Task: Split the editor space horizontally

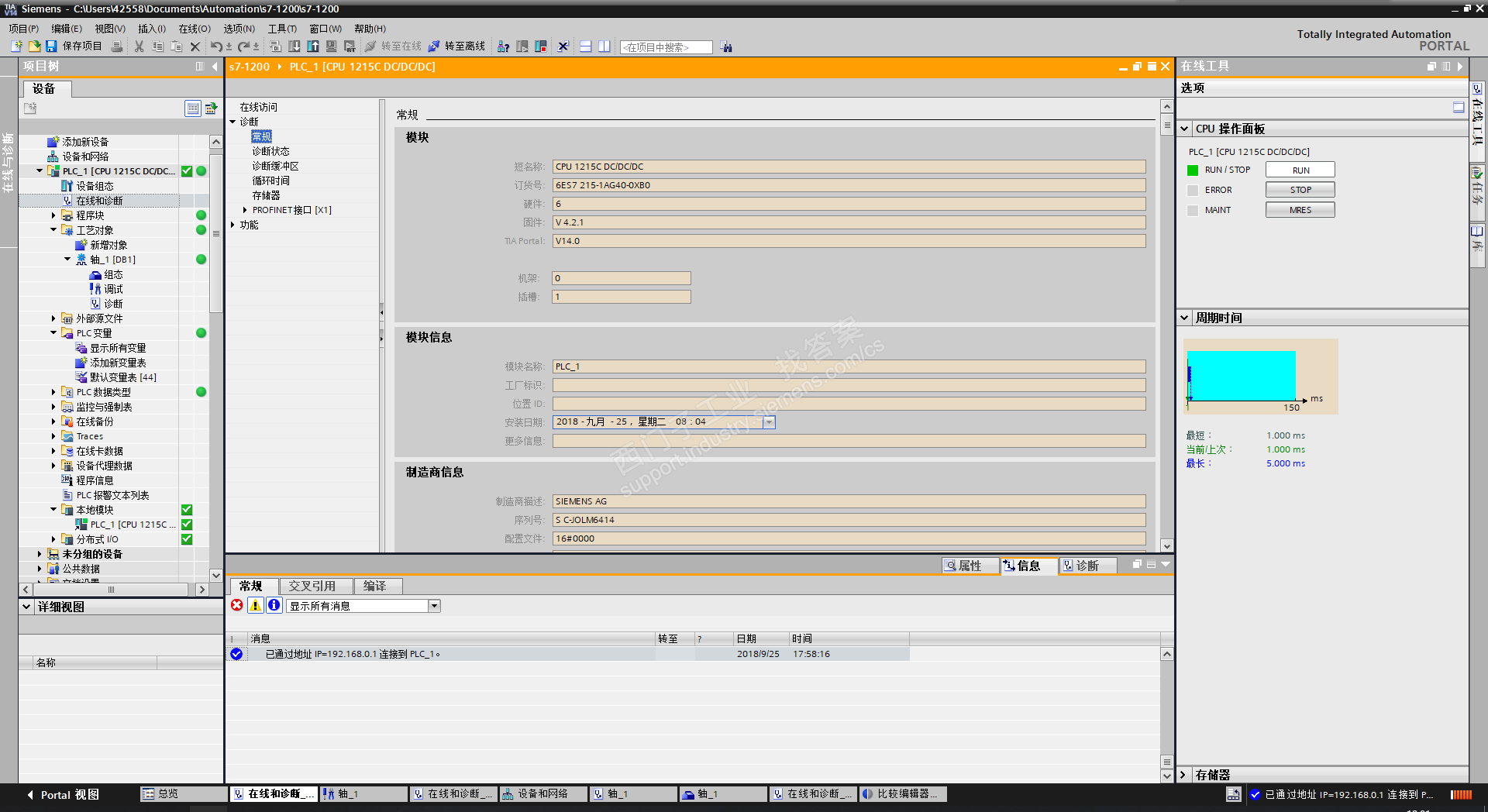Action: coord(586,46)
